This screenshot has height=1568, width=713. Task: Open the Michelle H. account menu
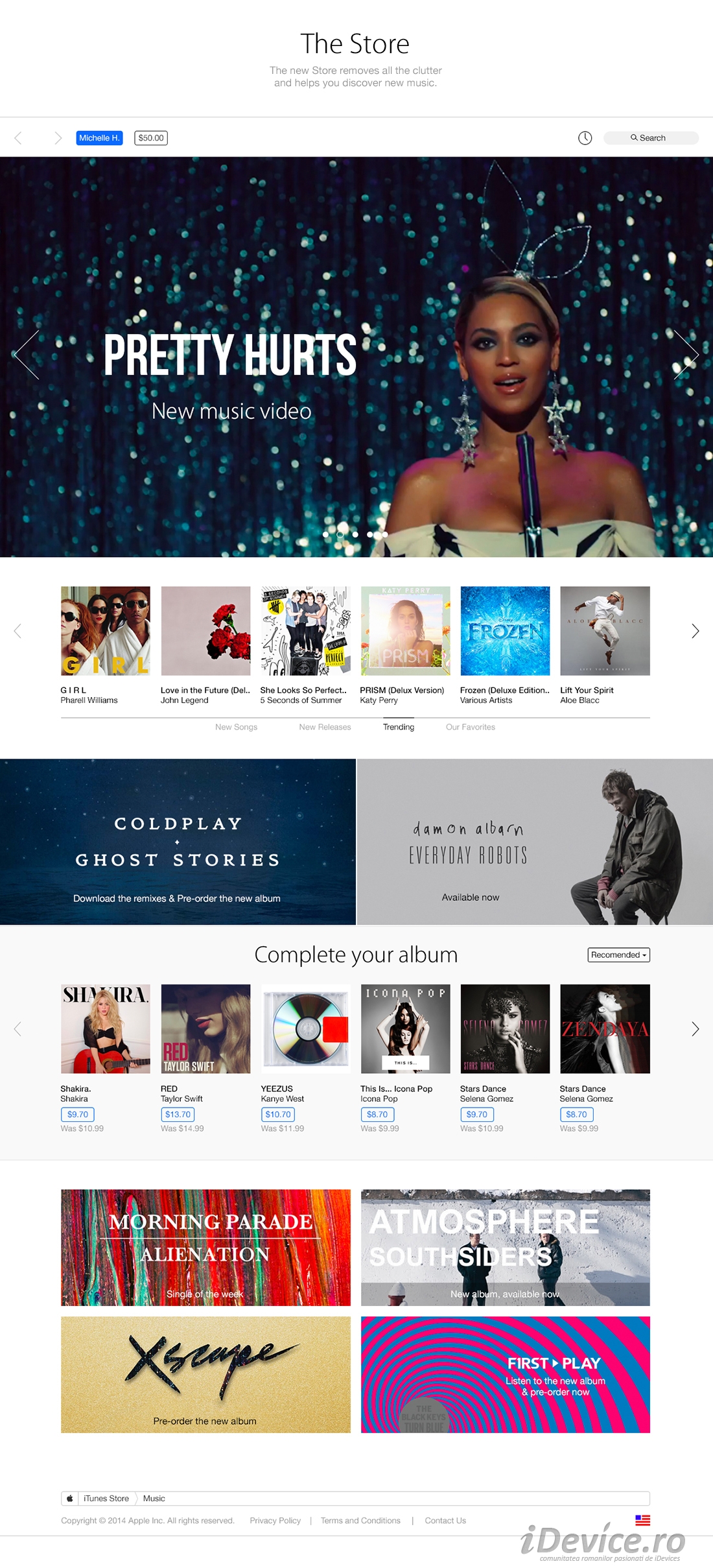pyautogui.click(x=99, y=137)
